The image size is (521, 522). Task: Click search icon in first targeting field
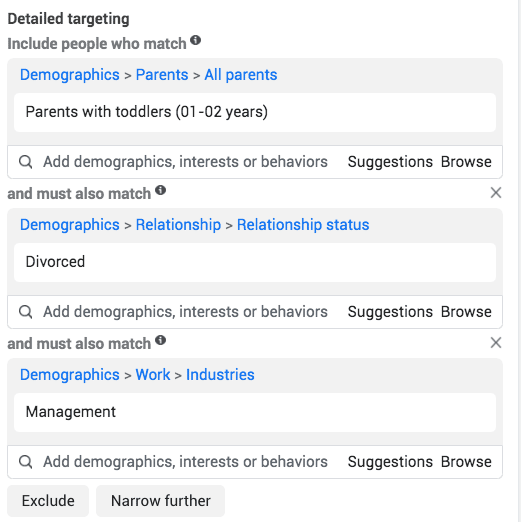(x=26, y=162)
